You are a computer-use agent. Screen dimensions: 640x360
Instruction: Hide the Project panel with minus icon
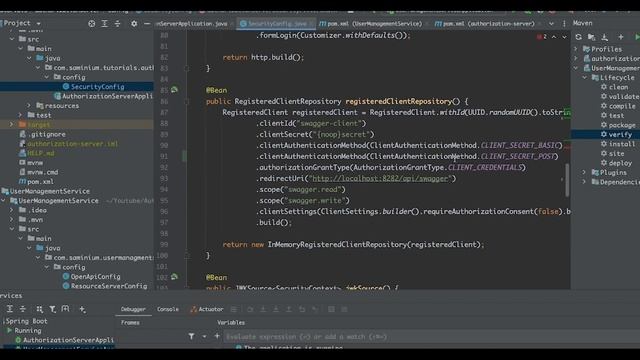tap(147, 24)
